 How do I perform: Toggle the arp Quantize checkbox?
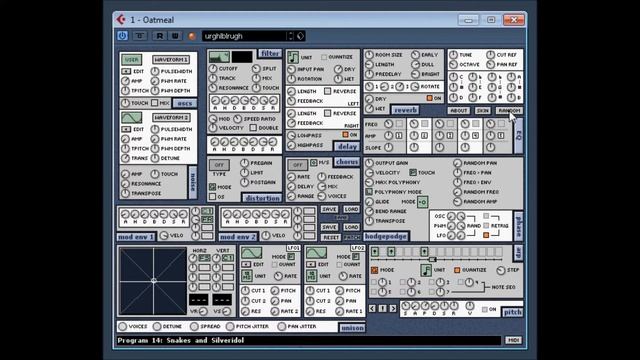tap(457, 270)
